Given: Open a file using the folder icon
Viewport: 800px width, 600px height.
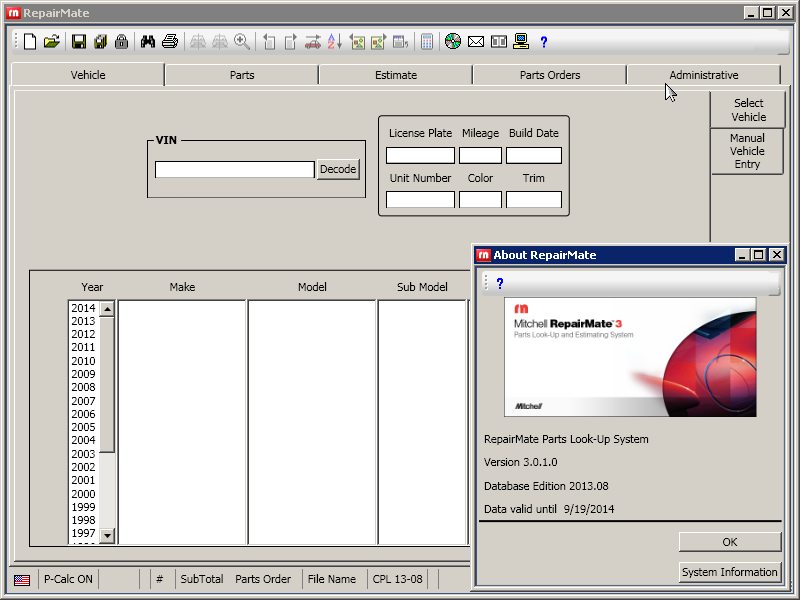Looking at the screenshot, I should coord(52,41).
